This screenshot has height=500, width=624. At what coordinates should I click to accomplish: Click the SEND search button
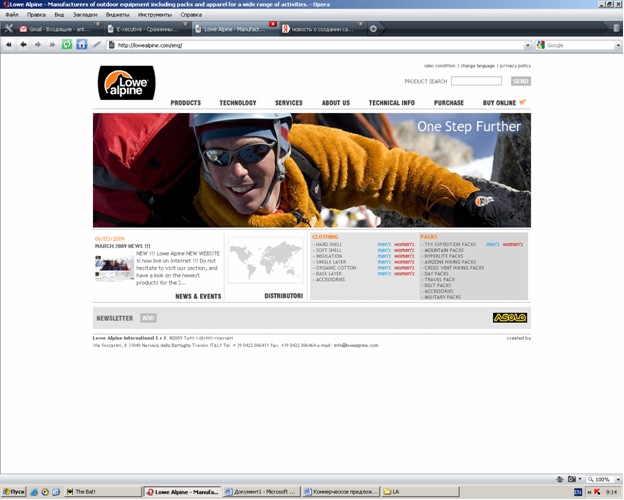(x=521, y=81)
